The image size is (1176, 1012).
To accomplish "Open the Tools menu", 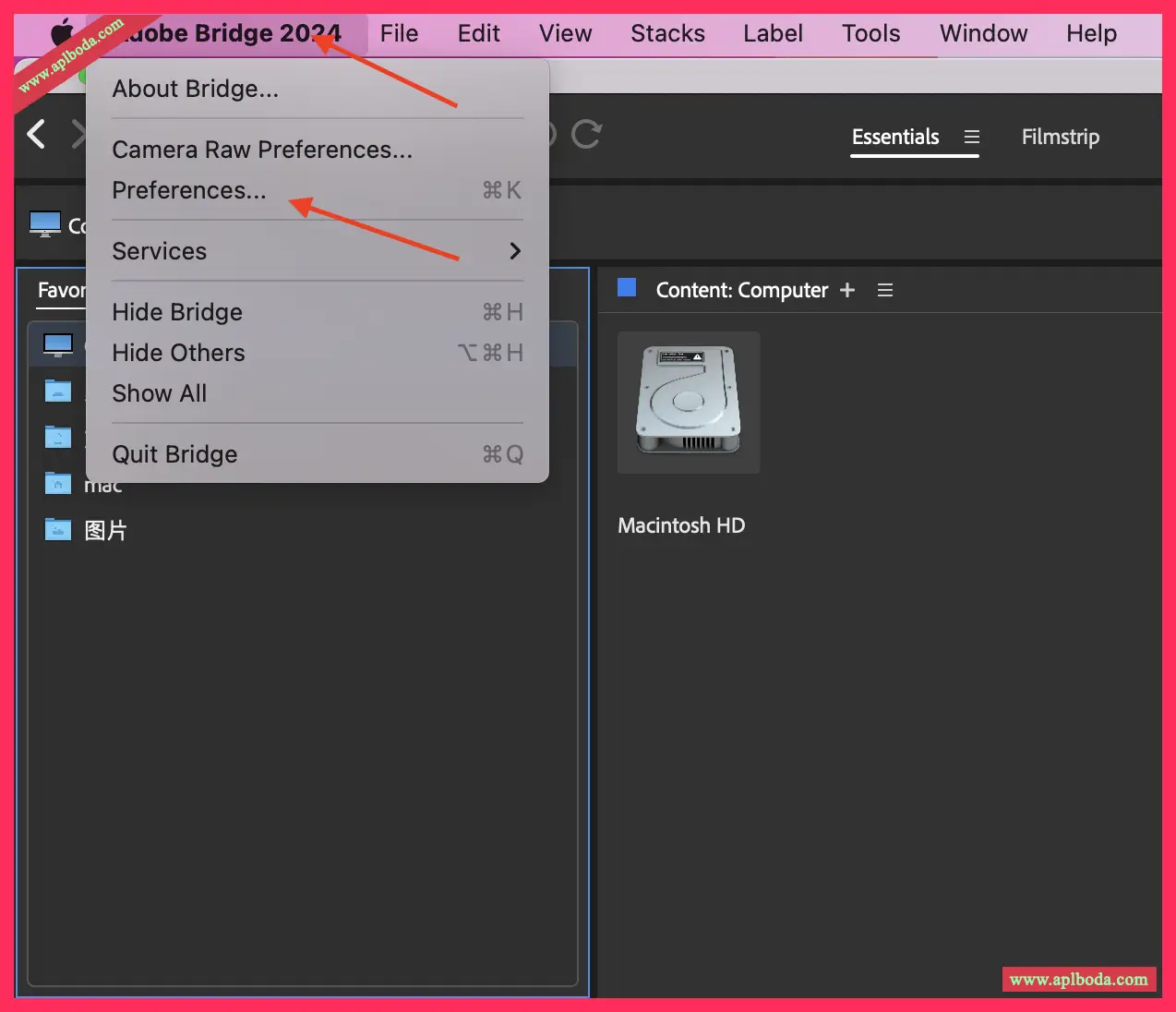I will pos(870,33).
